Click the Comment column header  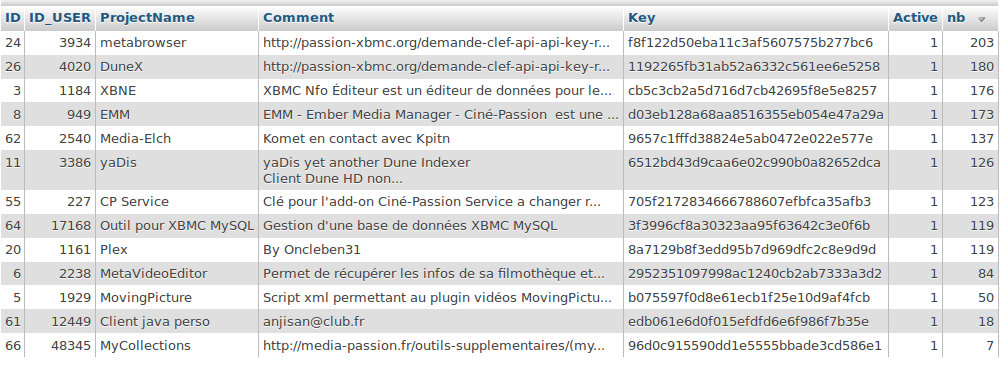299,18
